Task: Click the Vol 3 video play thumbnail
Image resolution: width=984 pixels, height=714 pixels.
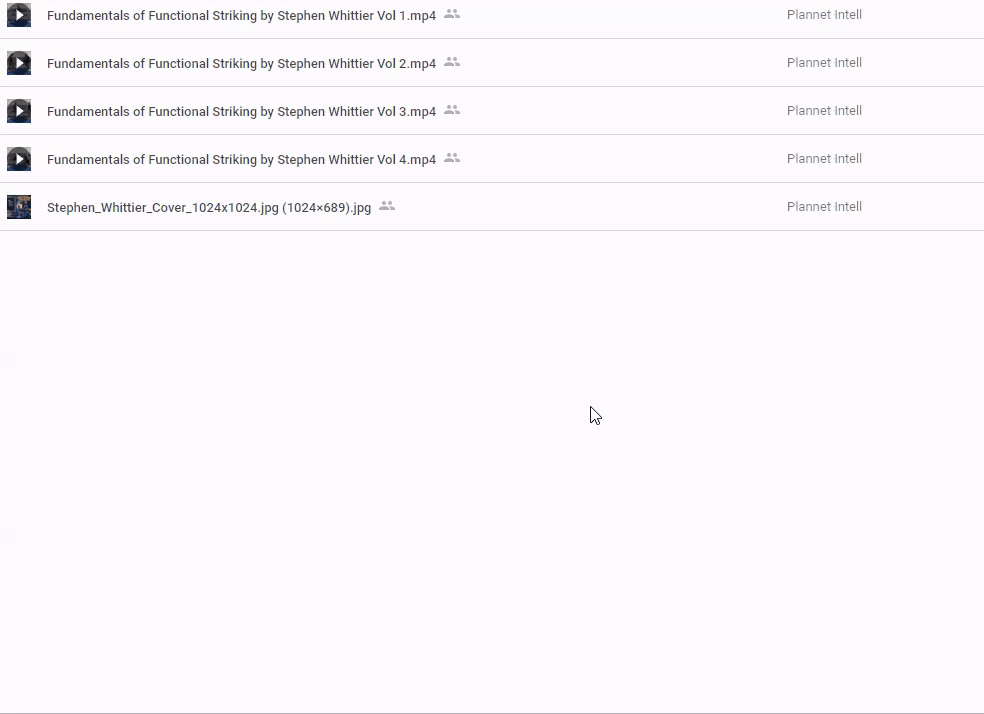Action: pyautogui.click(x=19, y=111)
